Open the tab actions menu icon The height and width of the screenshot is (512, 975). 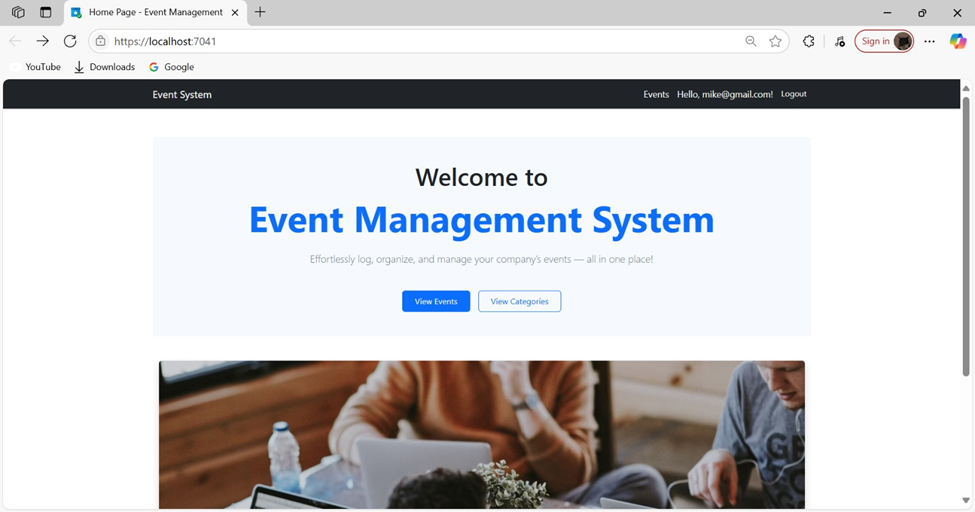[x=45, y=12]
